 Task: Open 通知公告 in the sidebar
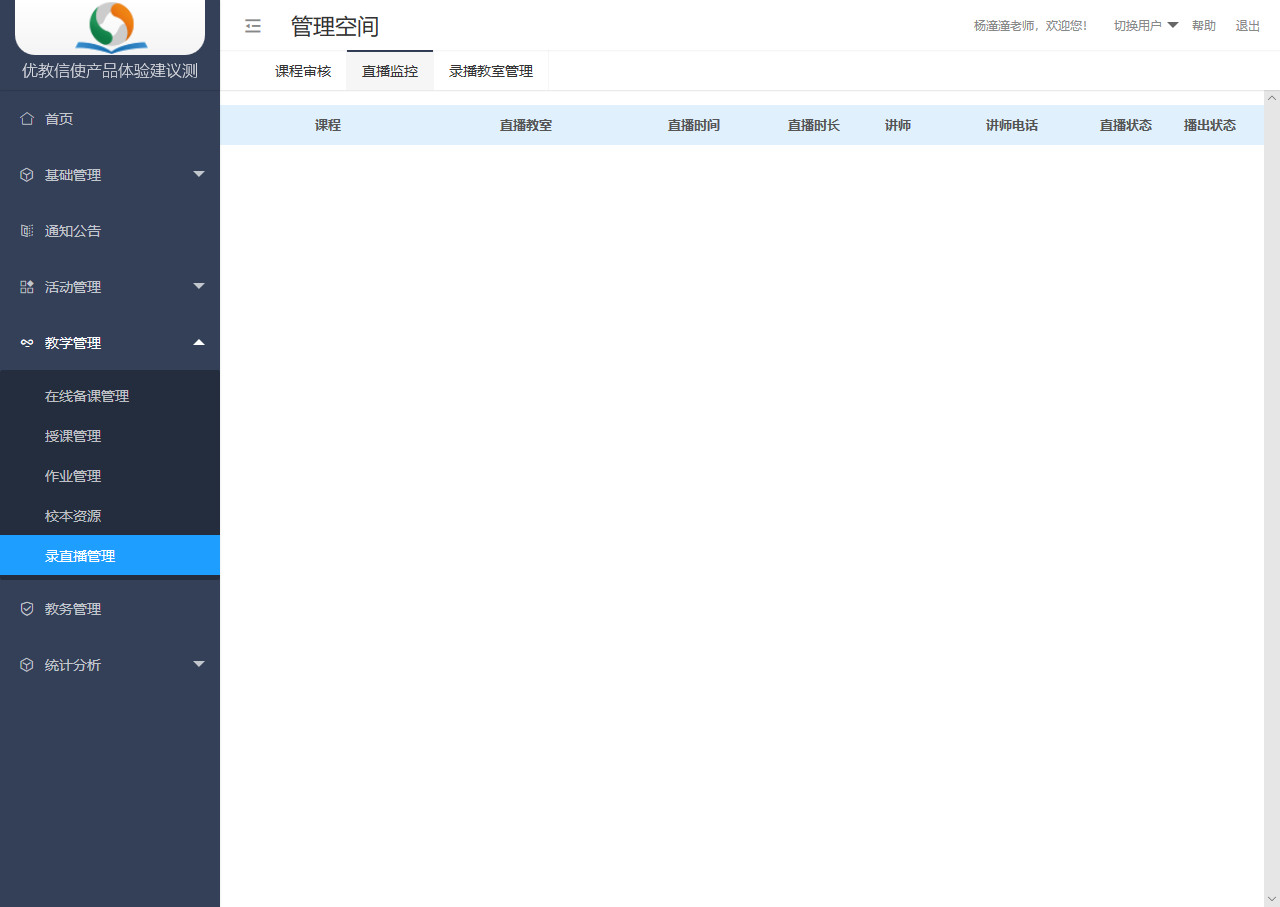pyautogui.click(x=110, y=231)
